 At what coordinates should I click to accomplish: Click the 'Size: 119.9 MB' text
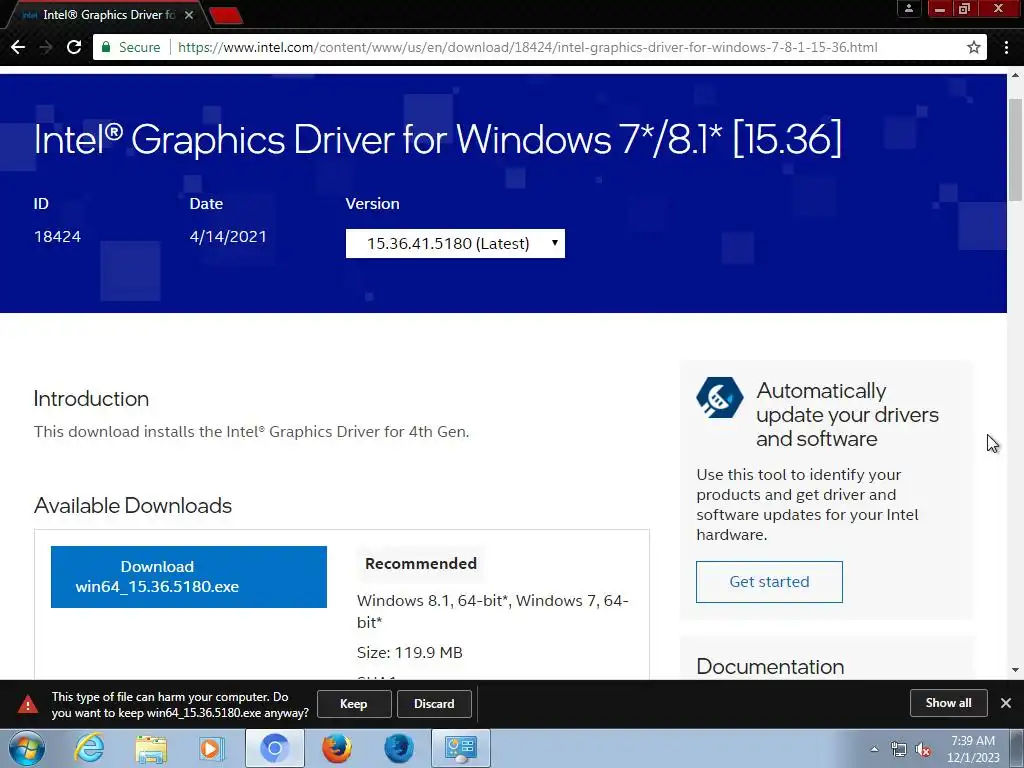coord(409,652)
